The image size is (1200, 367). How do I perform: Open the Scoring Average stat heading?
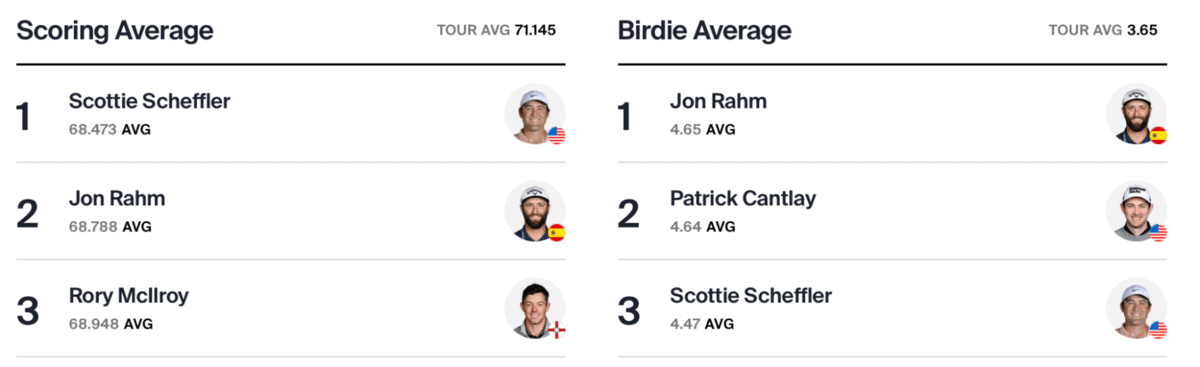point(115,31)
